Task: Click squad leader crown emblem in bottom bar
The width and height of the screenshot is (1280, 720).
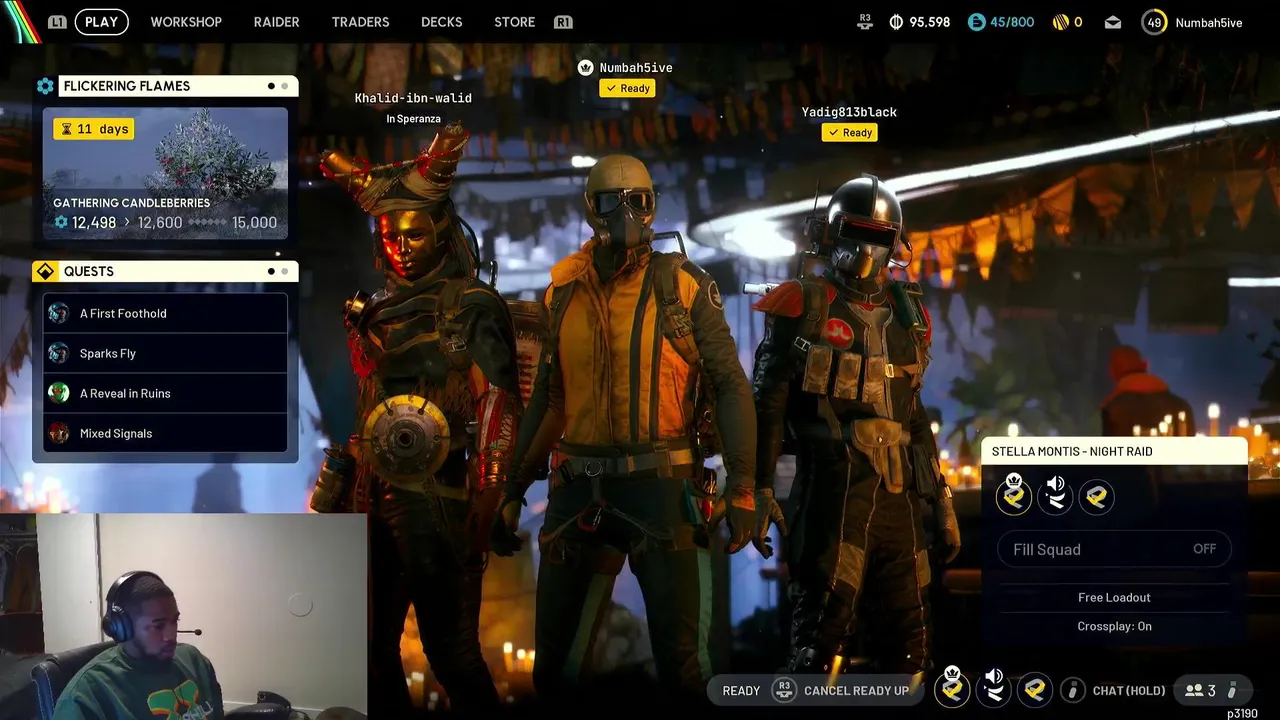Action: click(952, 689)
